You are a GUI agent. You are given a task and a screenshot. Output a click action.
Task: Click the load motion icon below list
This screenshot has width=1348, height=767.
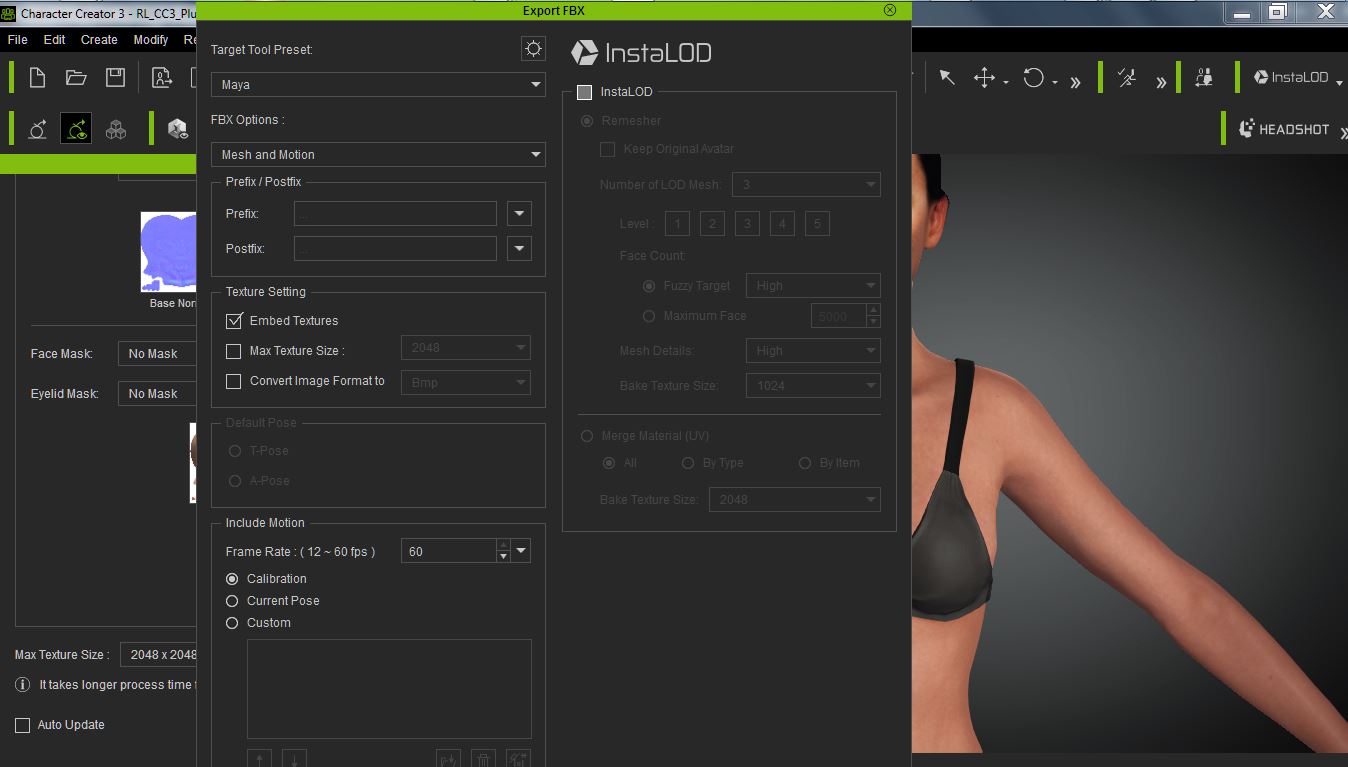click(x=449, y=758)
